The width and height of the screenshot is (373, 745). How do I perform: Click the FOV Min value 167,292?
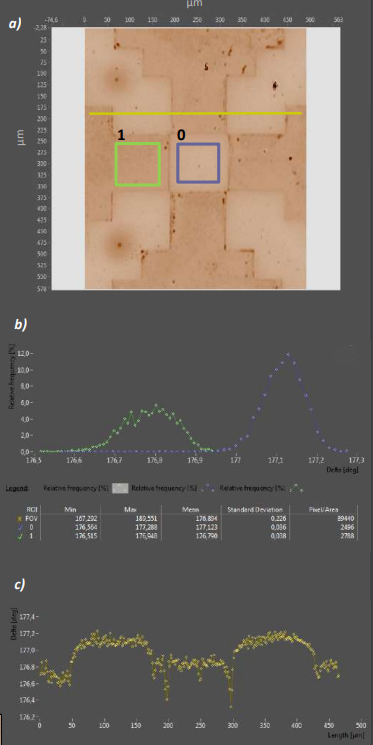(x=86, y=517)
